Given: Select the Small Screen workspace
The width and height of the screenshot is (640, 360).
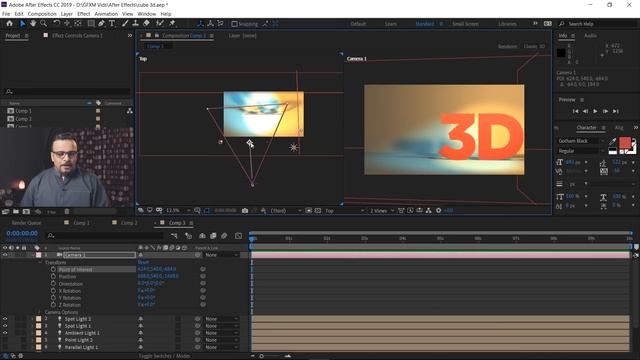Looking at the screenshot, I should click(465, 24).
